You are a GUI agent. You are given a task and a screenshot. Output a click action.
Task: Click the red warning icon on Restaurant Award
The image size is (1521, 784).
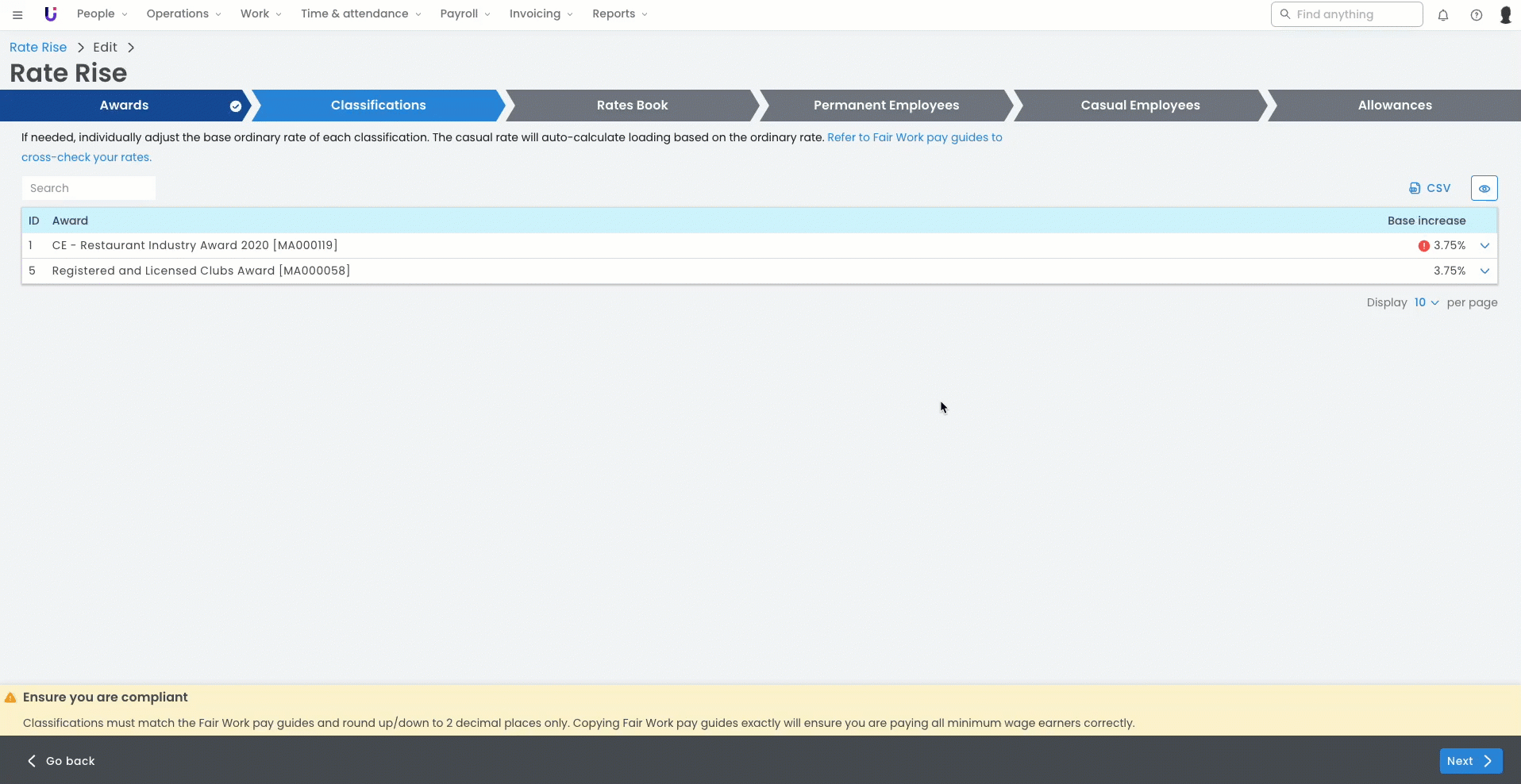point(1423,246)
